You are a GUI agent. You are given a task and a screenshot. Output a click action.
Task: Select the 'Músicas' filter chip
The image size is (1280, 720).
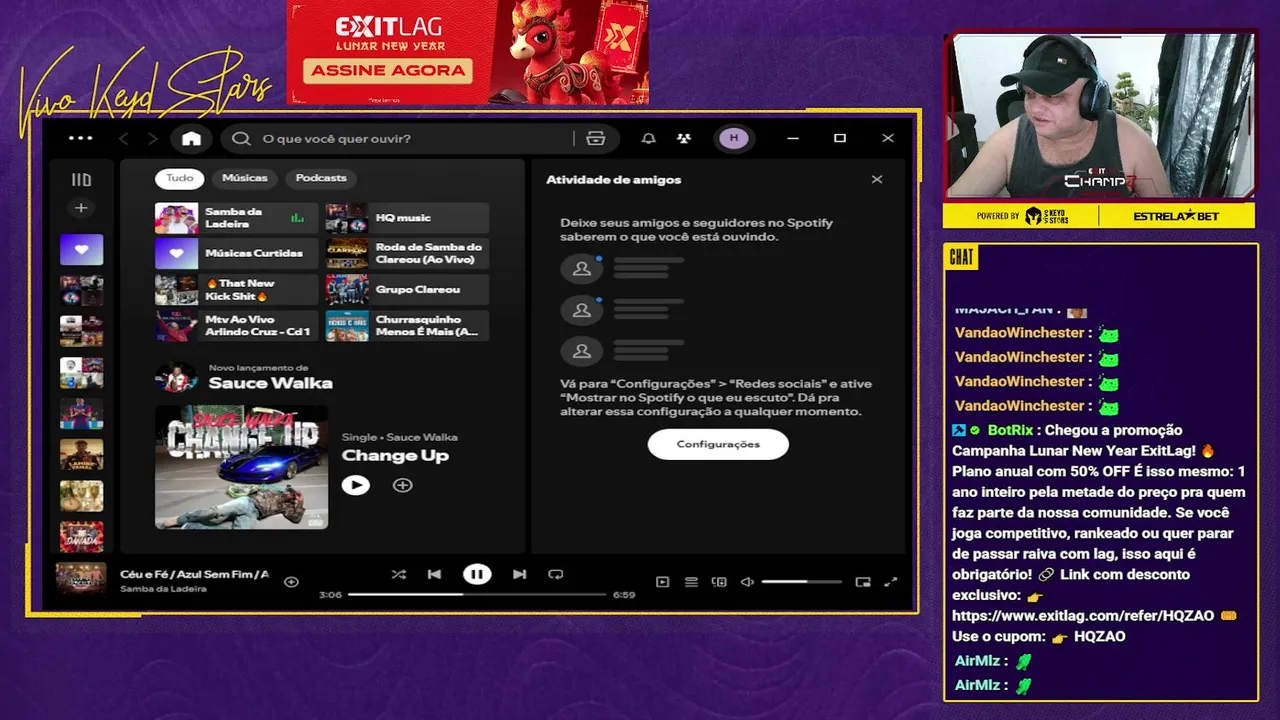click(245, 178)
